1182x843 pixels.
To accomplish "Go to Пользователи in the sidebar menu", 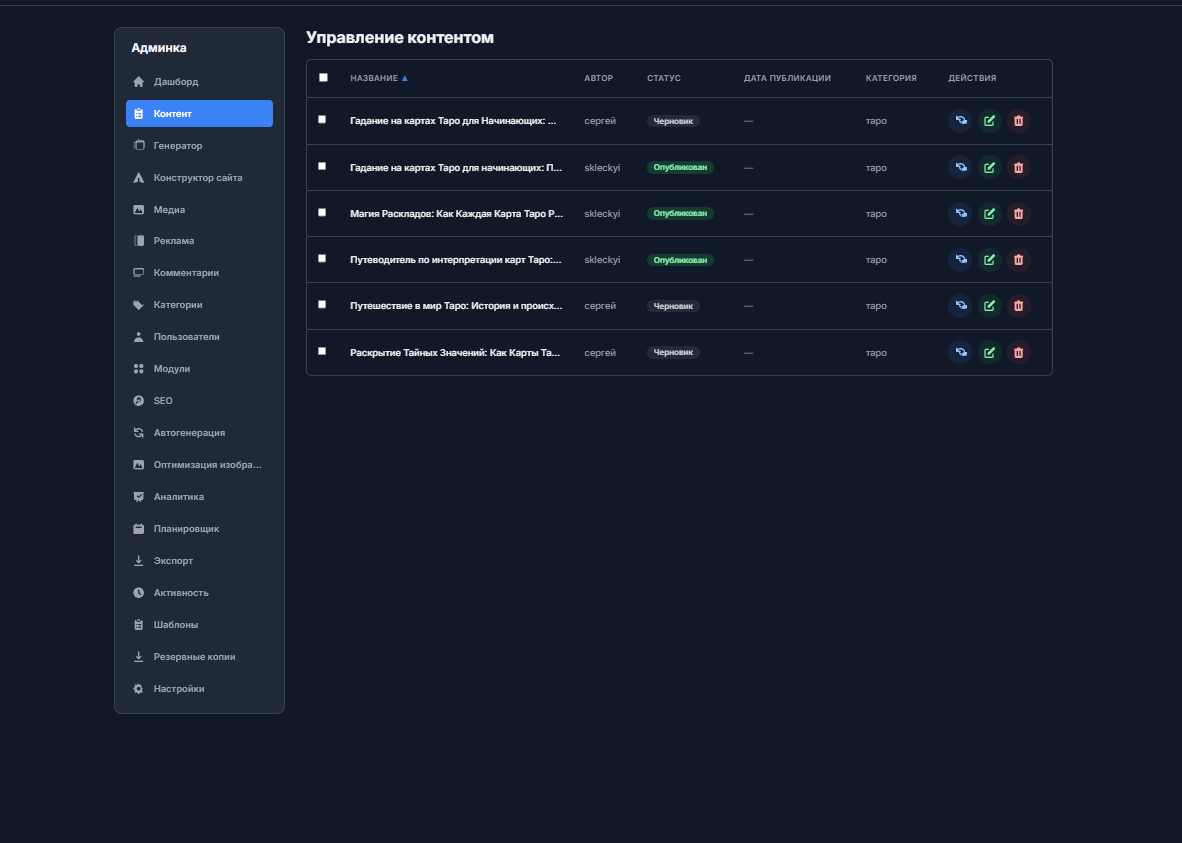I will coord(186,337).
